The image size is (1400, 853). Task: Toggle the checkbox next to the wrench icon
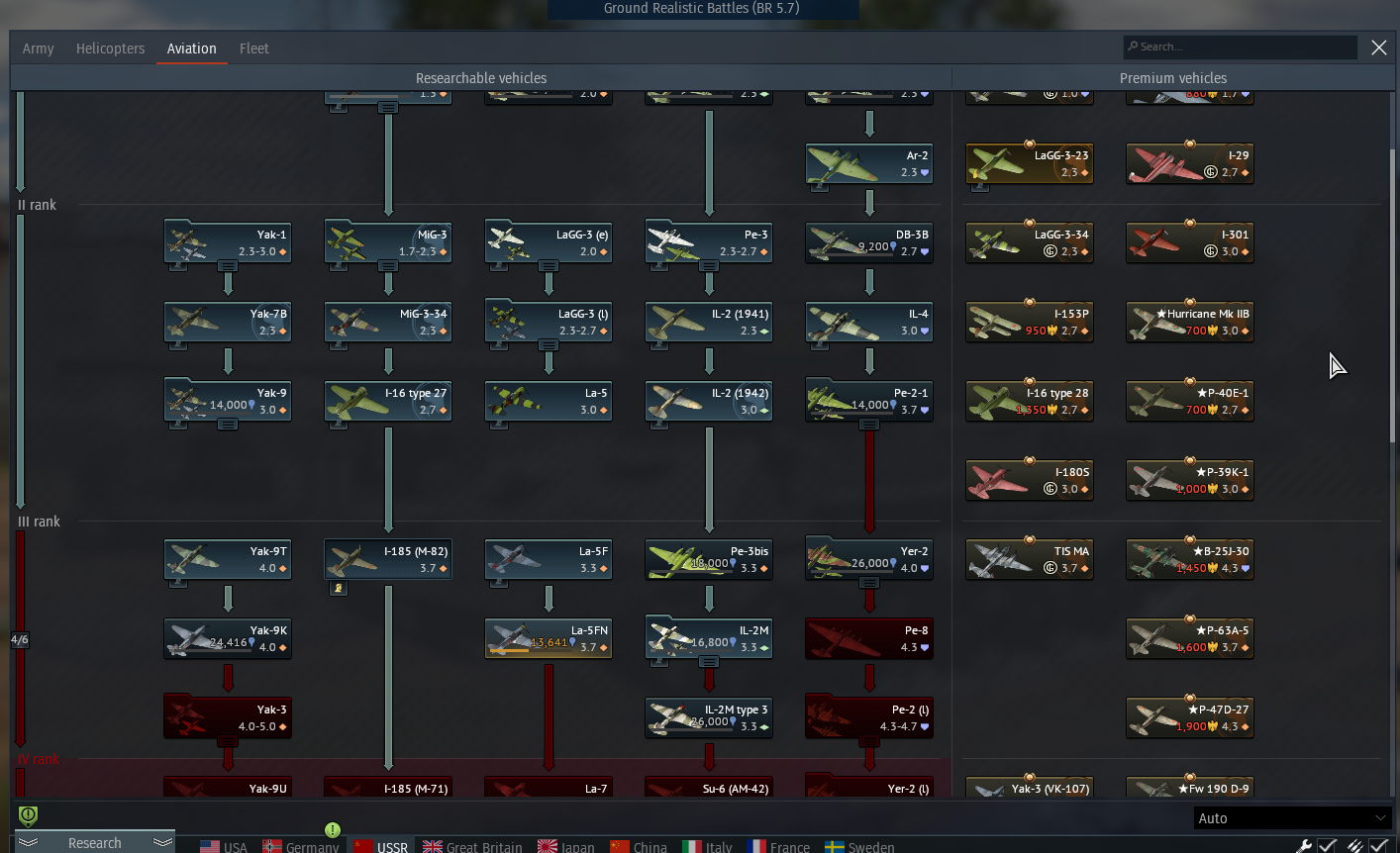pos(1328,845)
